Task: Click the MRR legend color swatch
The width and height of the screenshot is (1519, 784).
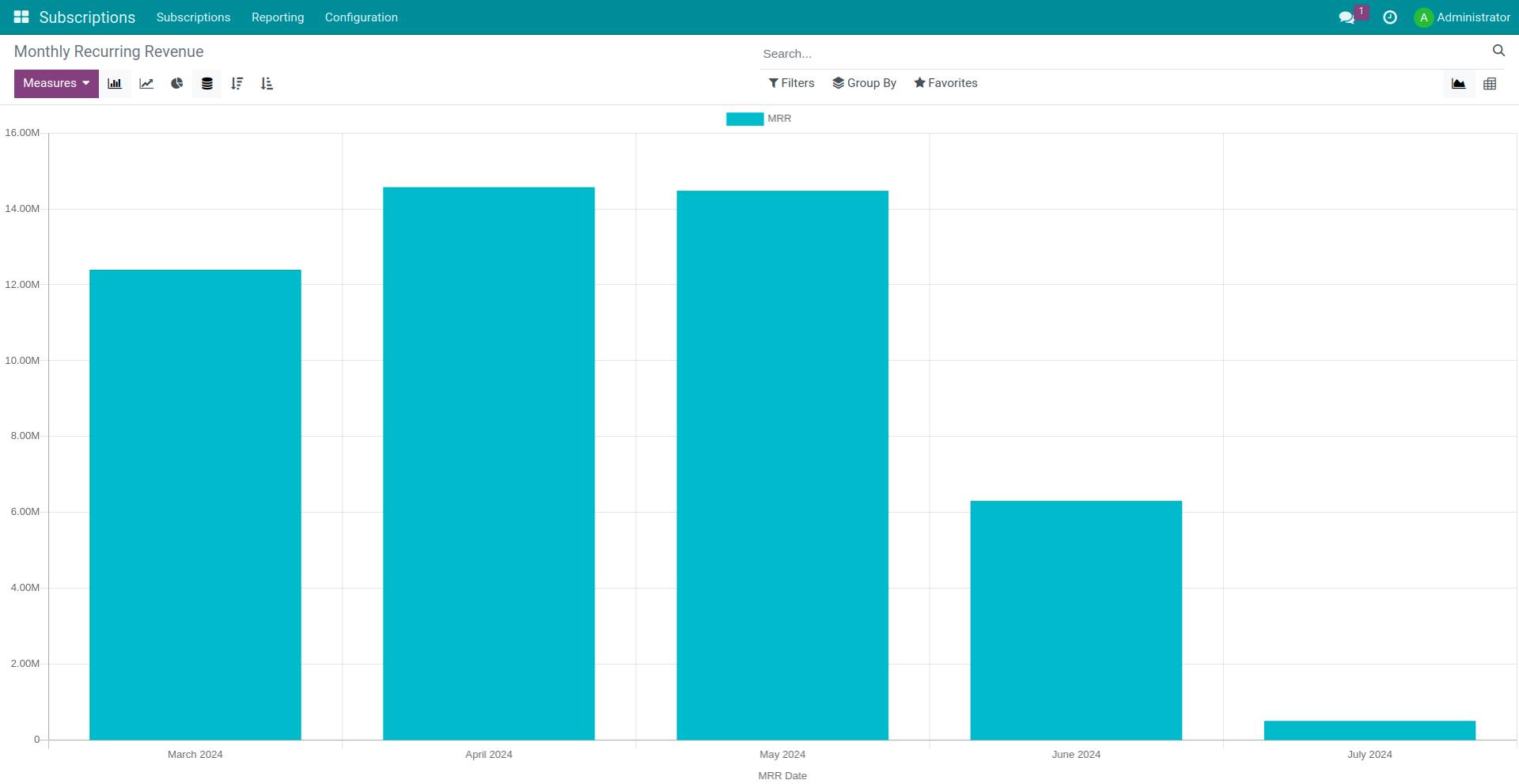Action: tap(744, 119)
